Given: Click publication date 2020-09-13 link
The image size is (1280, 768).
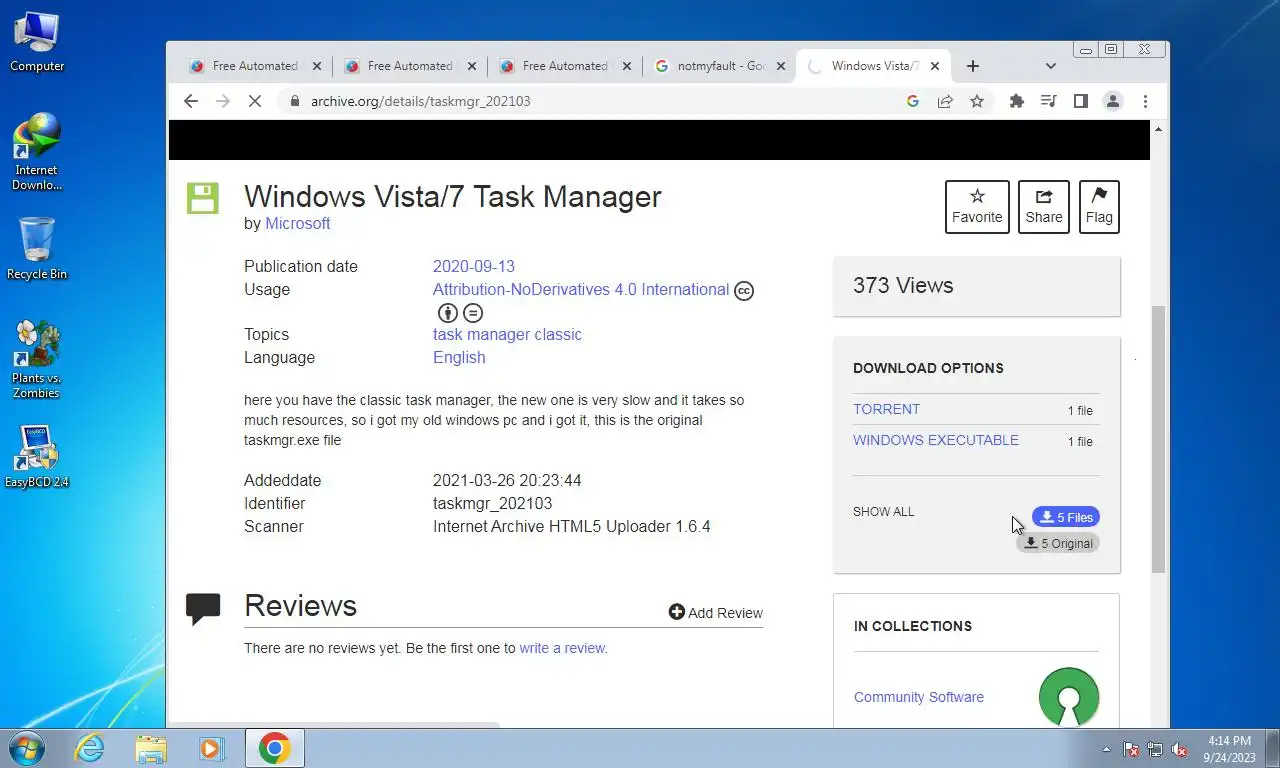Looking at the screenshot, I should coord(474,267).
